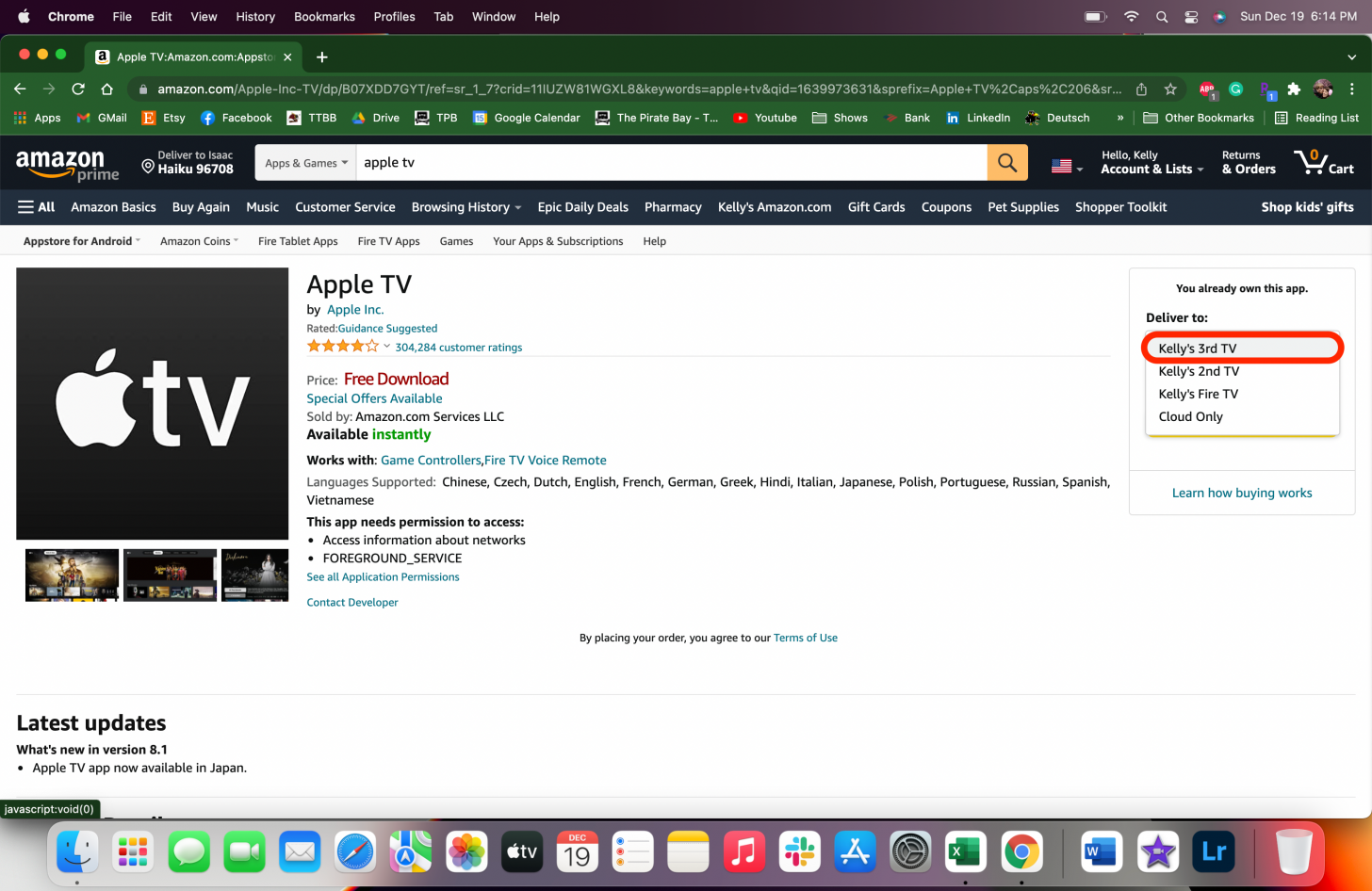The image size is (1372, 891).
Task: Open the Apple TV app in the dock
Action: [x=522, y=852]
